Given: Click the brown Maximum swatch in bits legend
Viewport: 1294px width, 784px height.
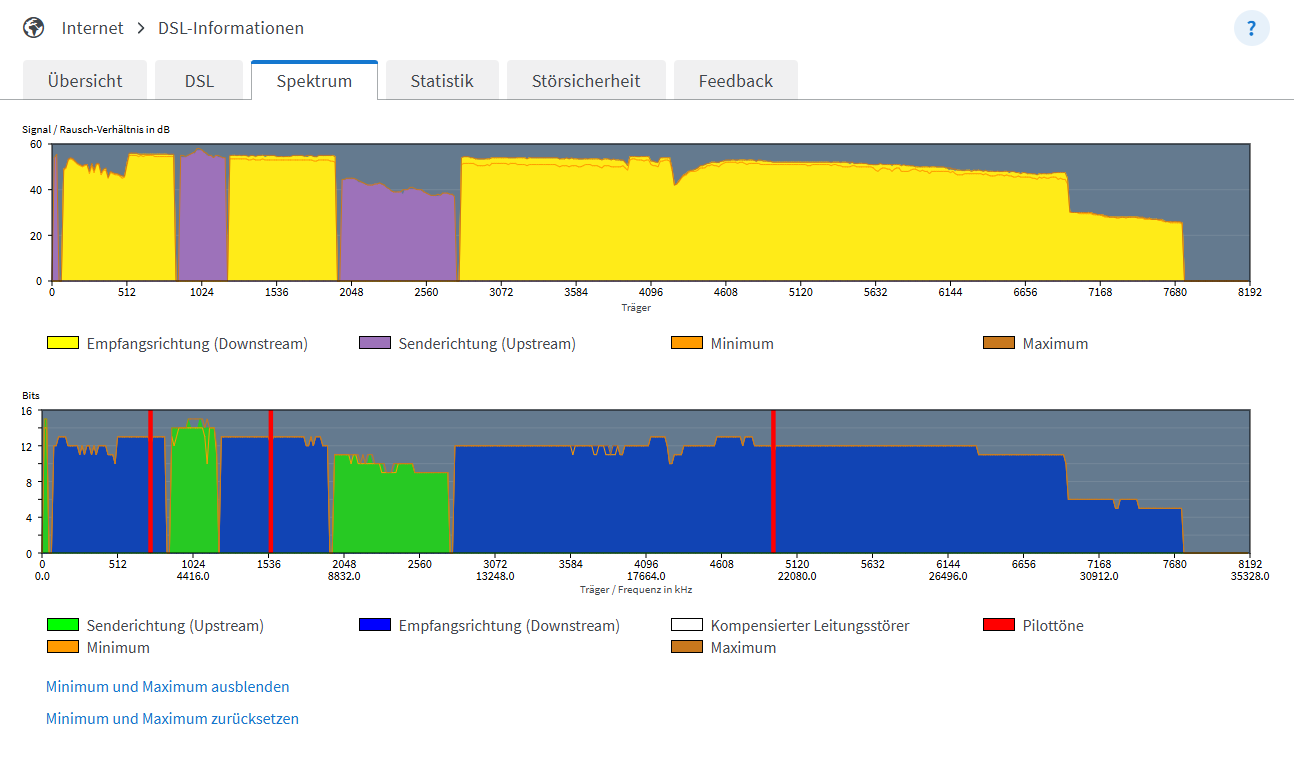Looking at the screenshot, I should [x=687, y=647].
